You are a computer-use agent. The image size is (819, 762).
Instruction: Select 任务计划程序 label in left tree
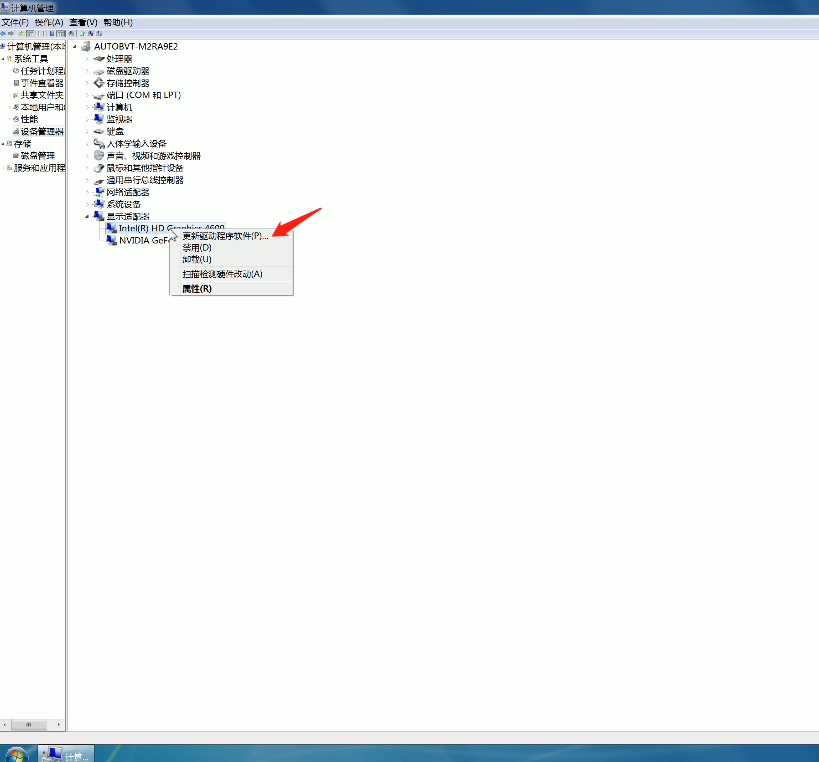[x=43, y=71]
